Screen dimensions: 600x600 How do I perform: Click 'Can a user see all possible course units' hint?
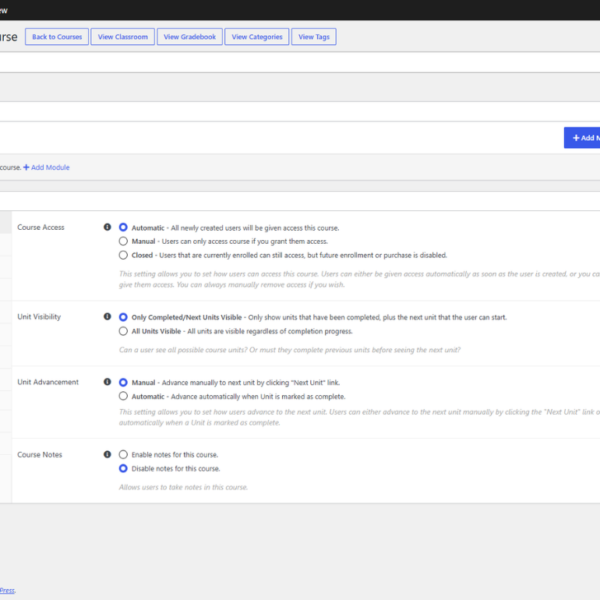(x=290, y=350)
